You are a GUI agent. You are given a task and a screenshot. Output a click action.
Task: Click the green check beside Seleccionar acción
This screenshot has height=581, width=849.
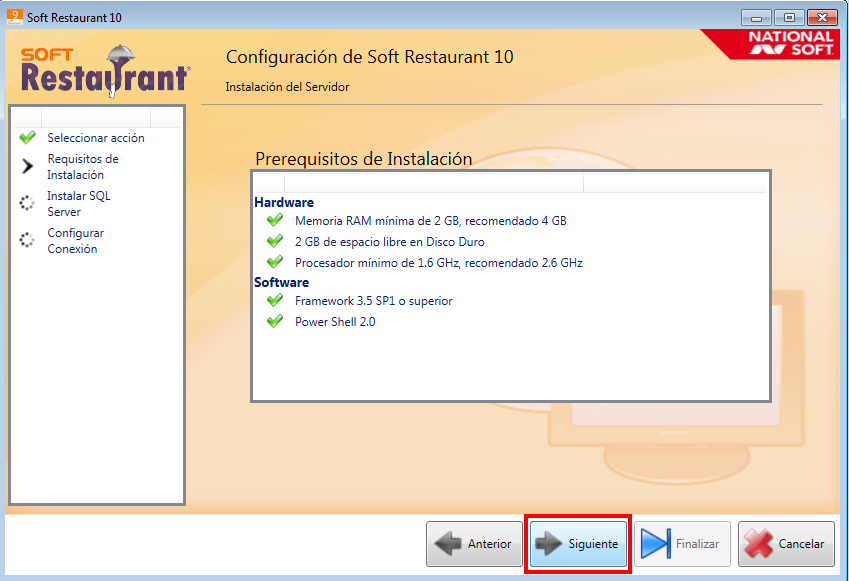click(27, 138)
